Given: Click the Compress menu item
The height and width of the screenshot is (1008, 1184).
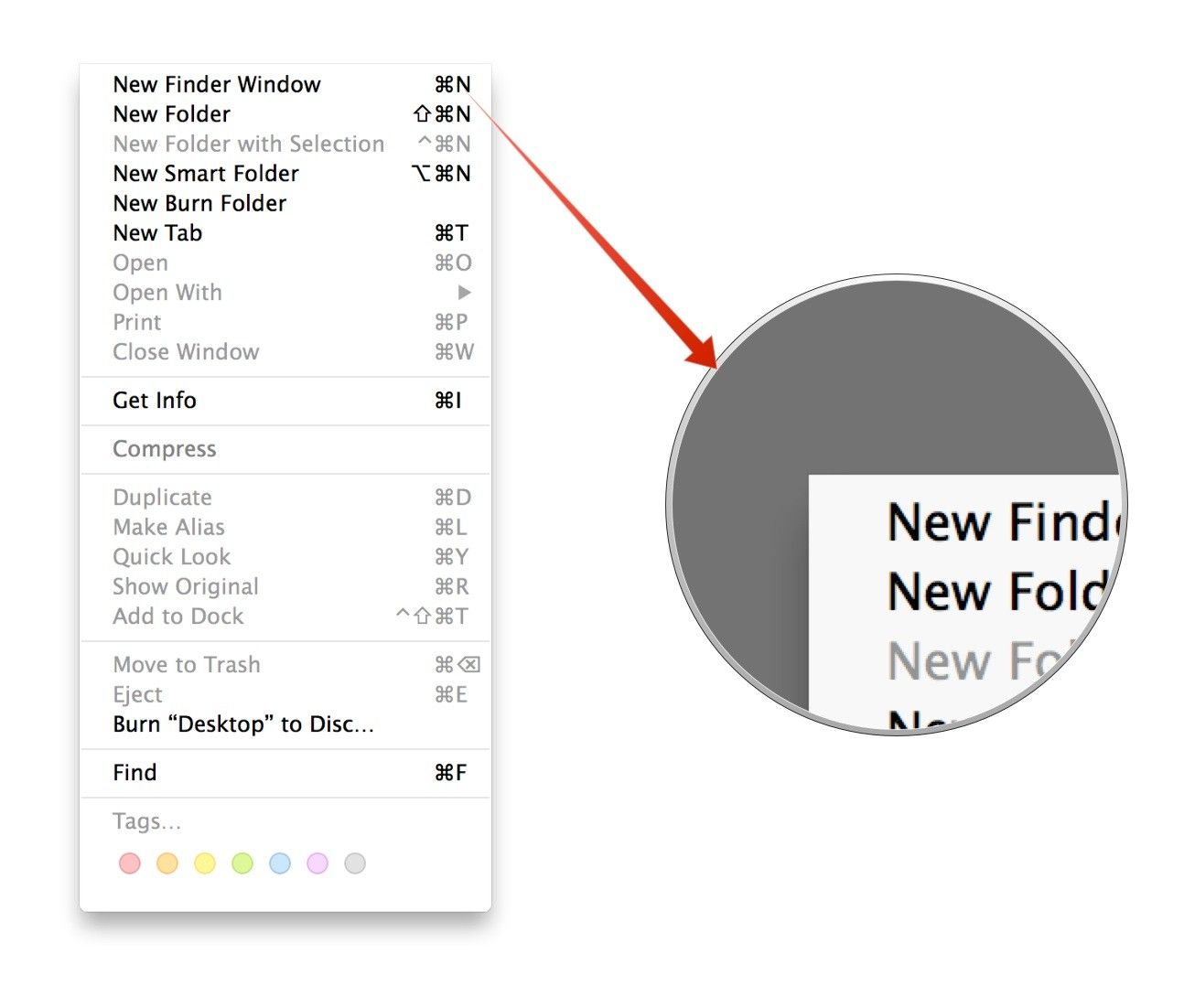Looking at the screenshot, I should (165, 449).
